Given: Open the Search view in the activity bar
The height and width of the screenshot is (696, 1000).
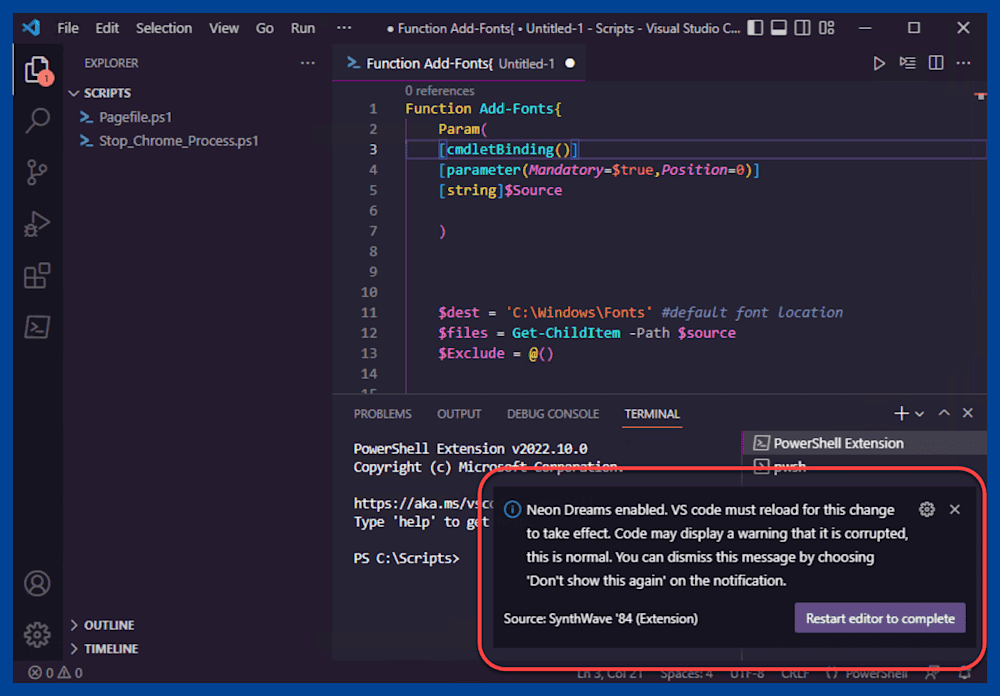Looking at the screenshot, I should (x=37, y=119).
